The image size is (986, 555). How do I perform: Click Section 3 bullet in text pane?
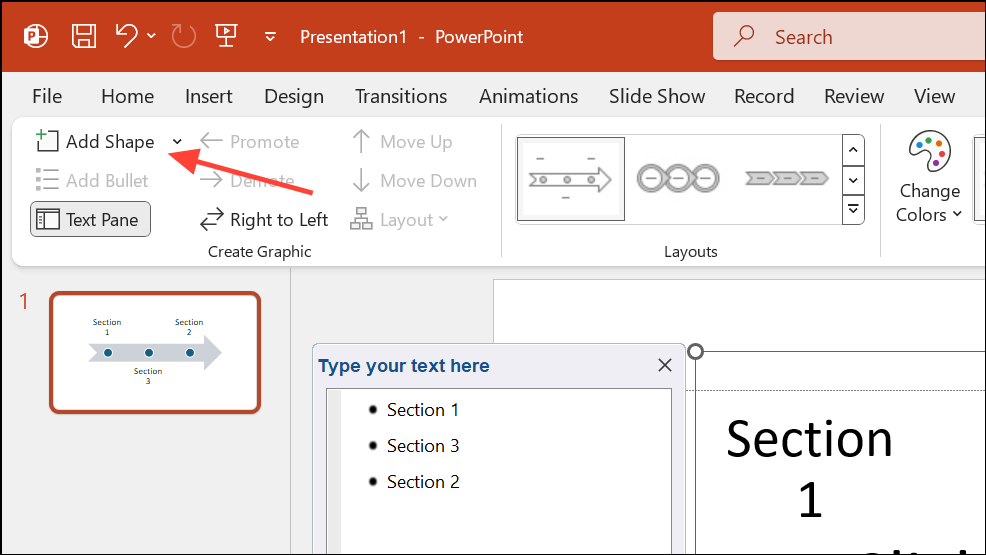point(423,446)
